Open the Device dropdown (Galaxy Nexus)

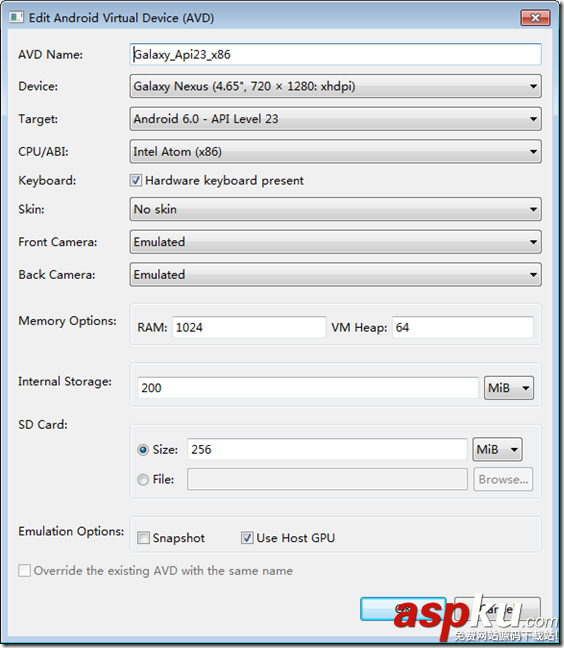point(336,86)
